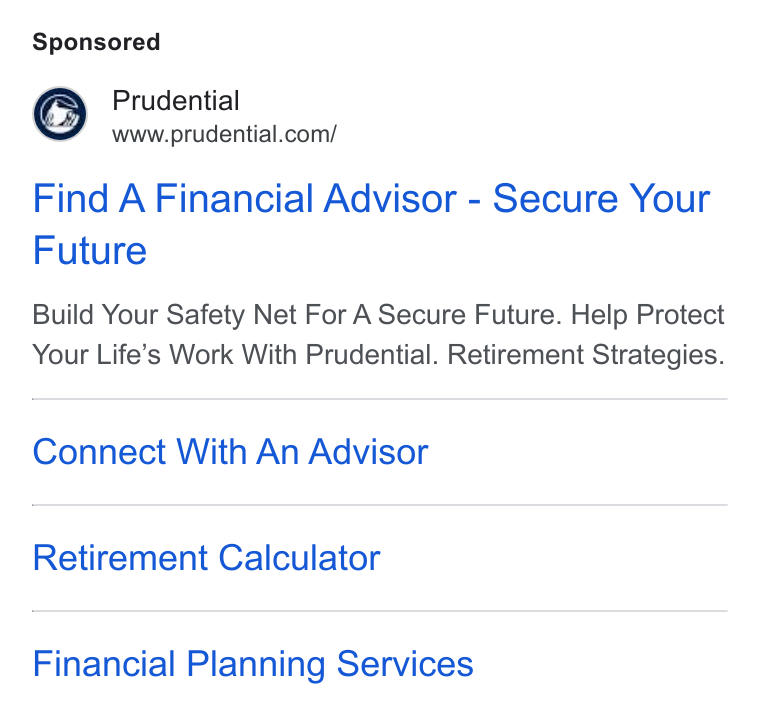
Task: Visit the www.prudential.com/ URL text
Action: click(x=224, y=134)
